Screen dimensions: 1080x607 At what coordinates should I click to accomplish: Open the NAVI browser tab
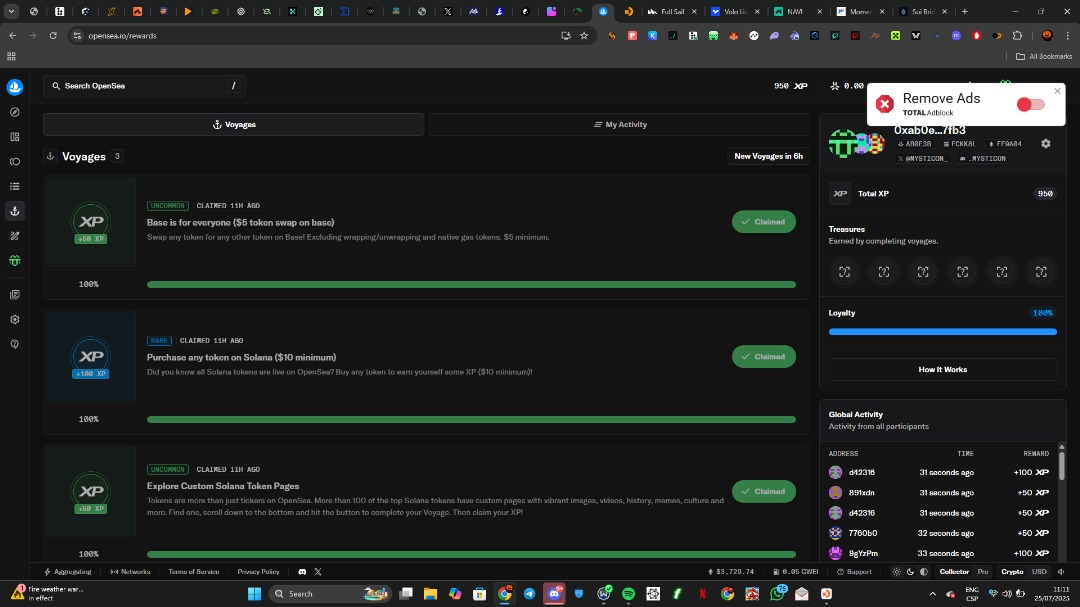click(798, 12)
